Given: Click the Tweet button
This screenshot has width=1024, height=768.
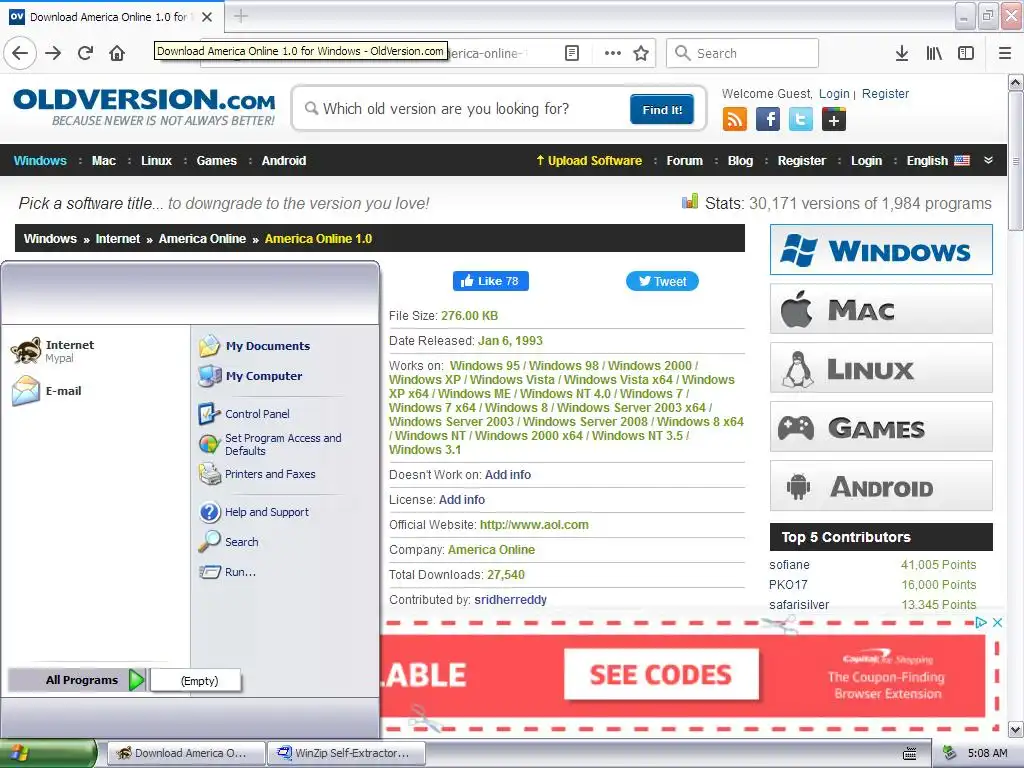Looking at the screenshot, I should click(x=662, y=281).
